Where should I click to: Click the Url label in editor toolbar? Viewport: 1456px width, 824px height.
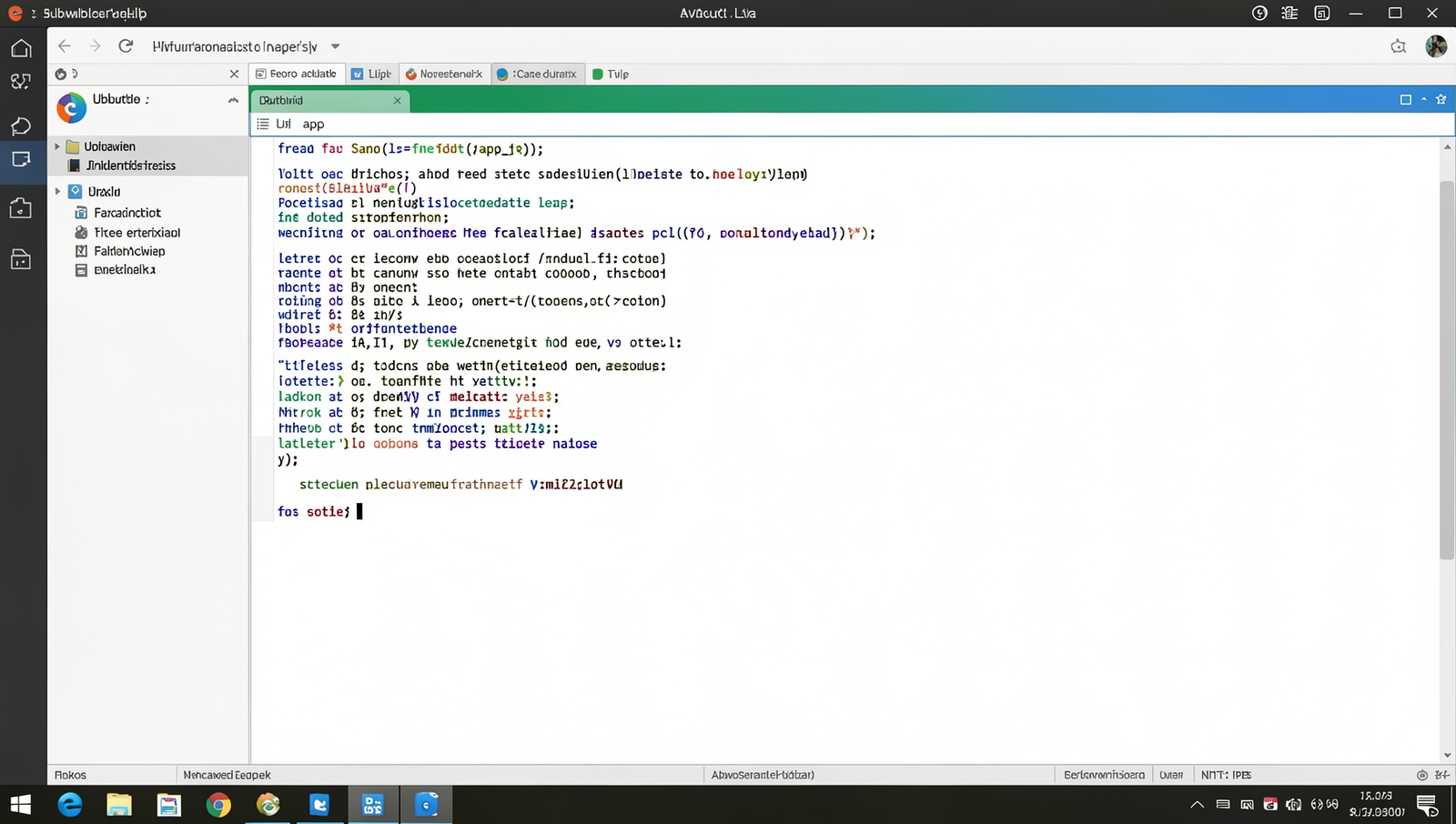click(x=283, y=124)
